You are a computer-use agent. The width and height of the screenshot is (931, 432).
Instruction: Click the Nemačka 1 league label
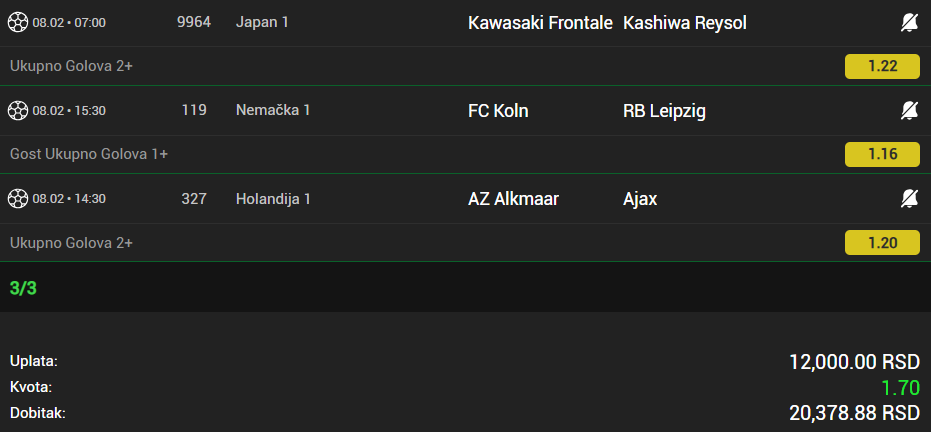tap(273, 110)
